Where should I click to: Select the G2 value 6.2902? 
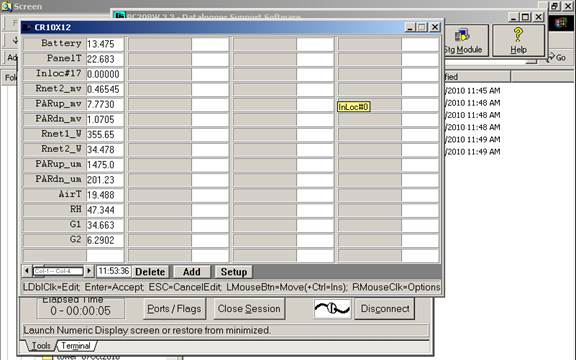pos(105,240)
